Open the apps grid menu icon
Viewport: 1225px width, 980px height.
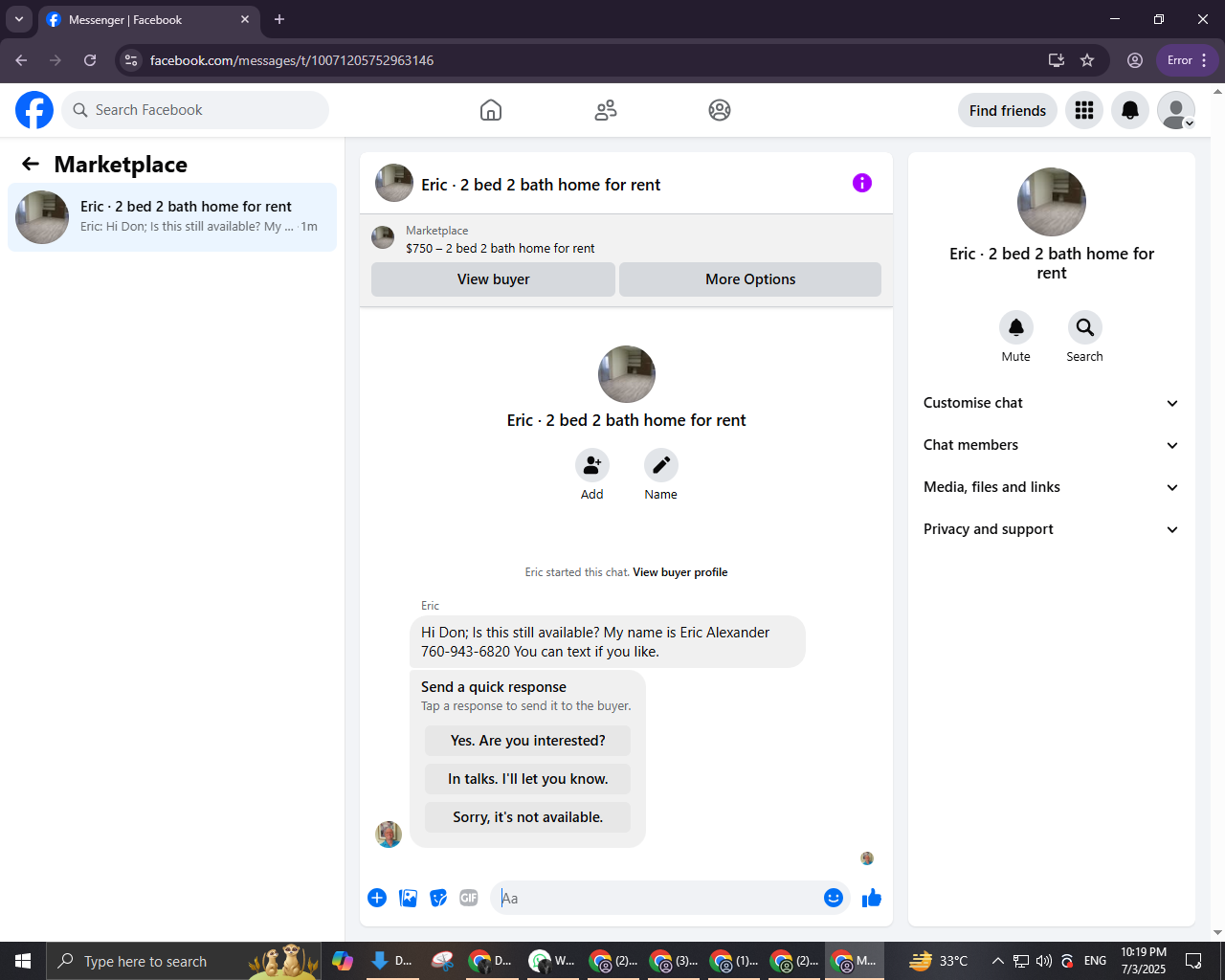[1084, 110]
